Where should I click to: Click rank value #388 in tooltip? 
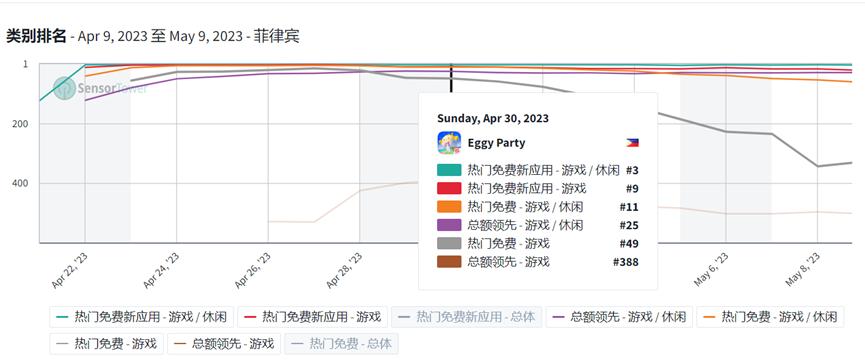pyautogui.click(x=626, y=262)
